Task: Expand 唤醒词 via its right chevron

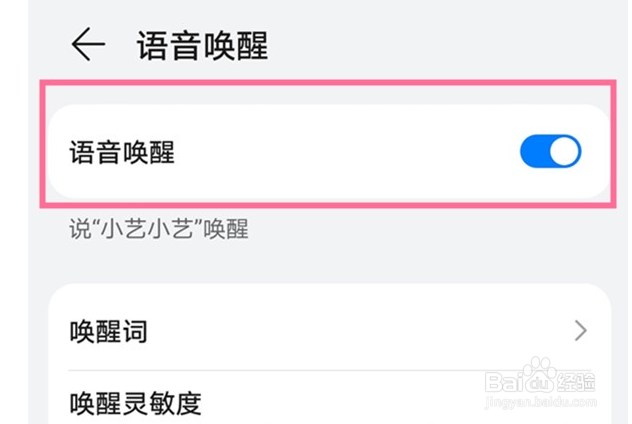Action: click(581, 332)
